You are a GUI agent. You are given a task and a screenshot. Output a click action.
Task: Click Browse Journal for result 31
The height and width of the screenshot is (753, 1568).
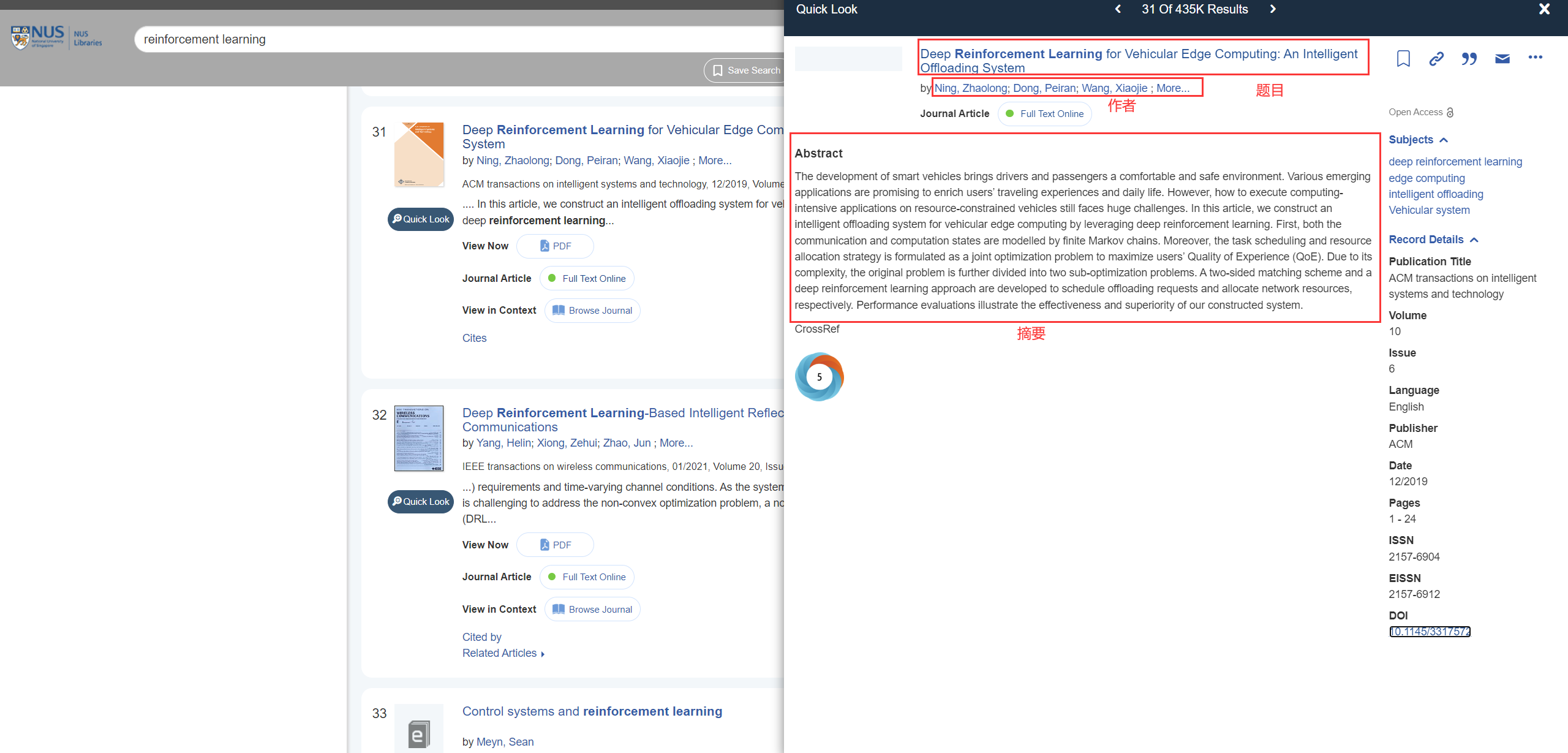pyautogui.click(x=592, y=311)
